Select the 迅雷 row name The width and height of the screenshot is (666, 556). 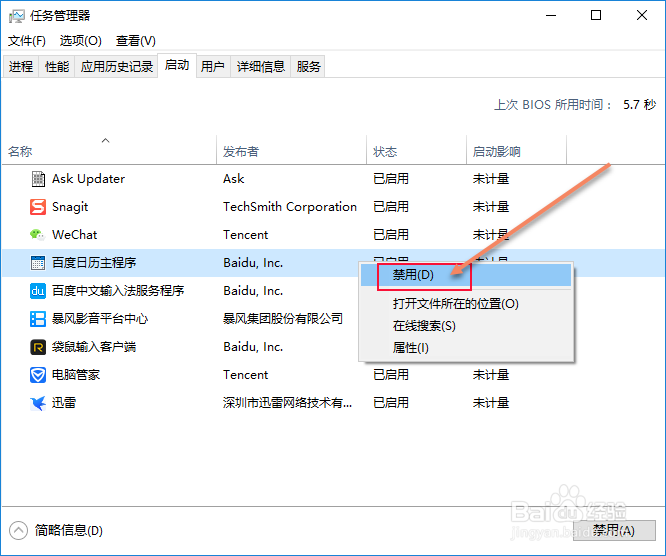click(x=64, y=403)
